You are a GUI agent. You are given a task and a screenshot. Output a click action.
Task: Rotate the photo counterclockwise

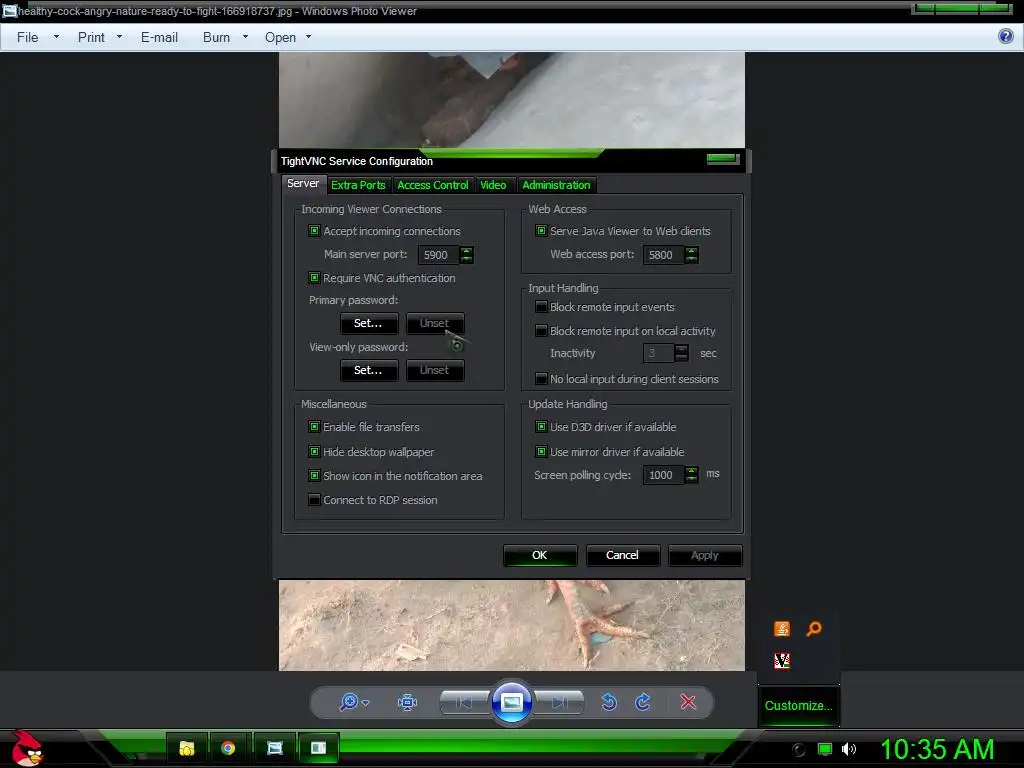(609, 702)
